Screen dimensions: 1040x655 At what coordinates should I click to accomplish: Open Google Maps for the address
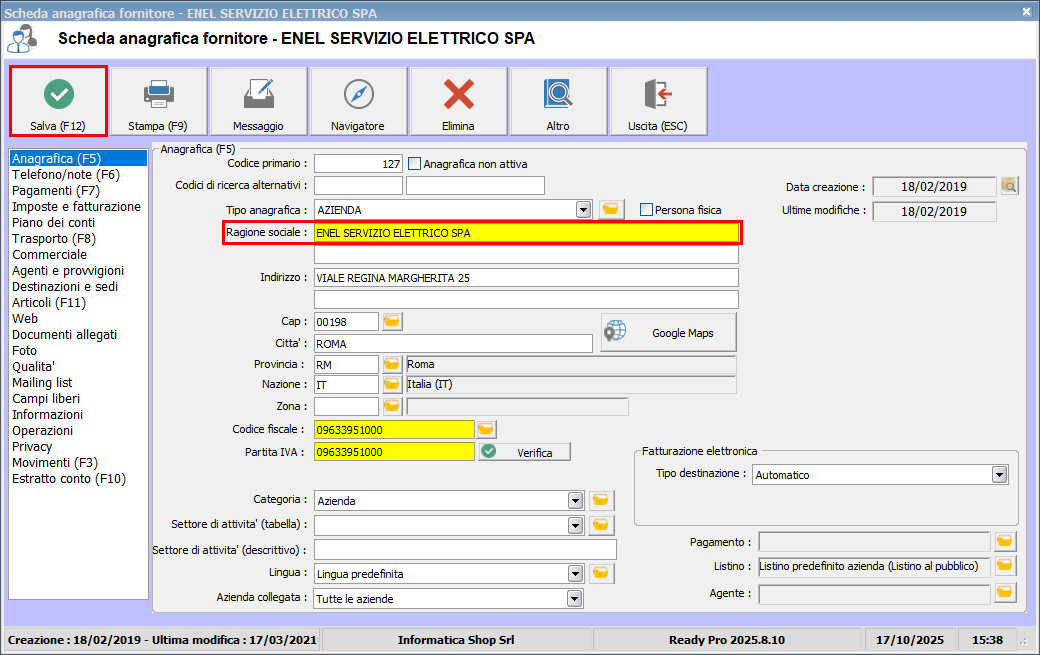pyautogui.click(x=668, y=333)
